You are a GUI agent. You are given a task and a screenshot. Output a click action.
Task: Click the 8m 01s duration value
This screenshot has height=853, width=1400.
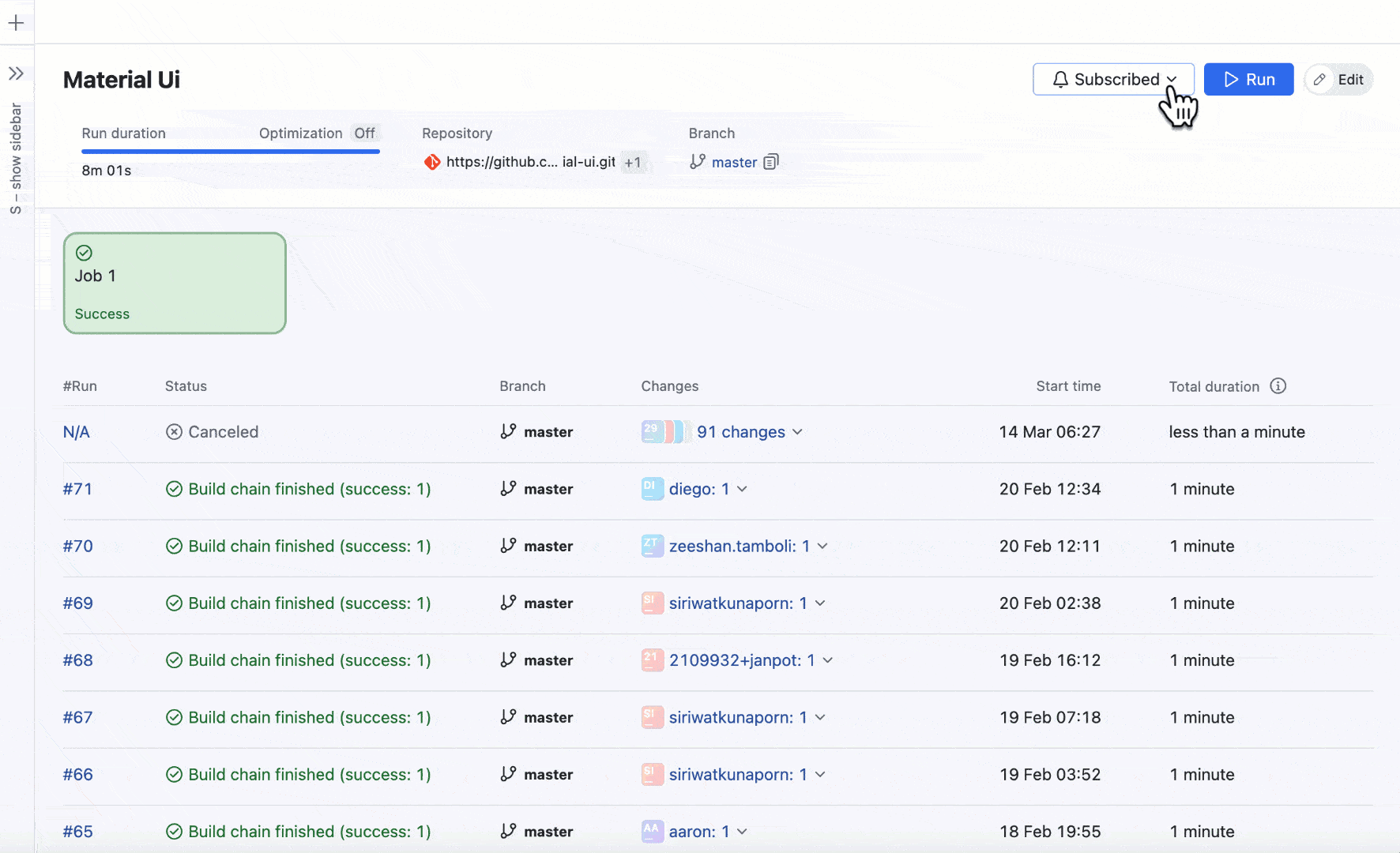tap(107, 171)
